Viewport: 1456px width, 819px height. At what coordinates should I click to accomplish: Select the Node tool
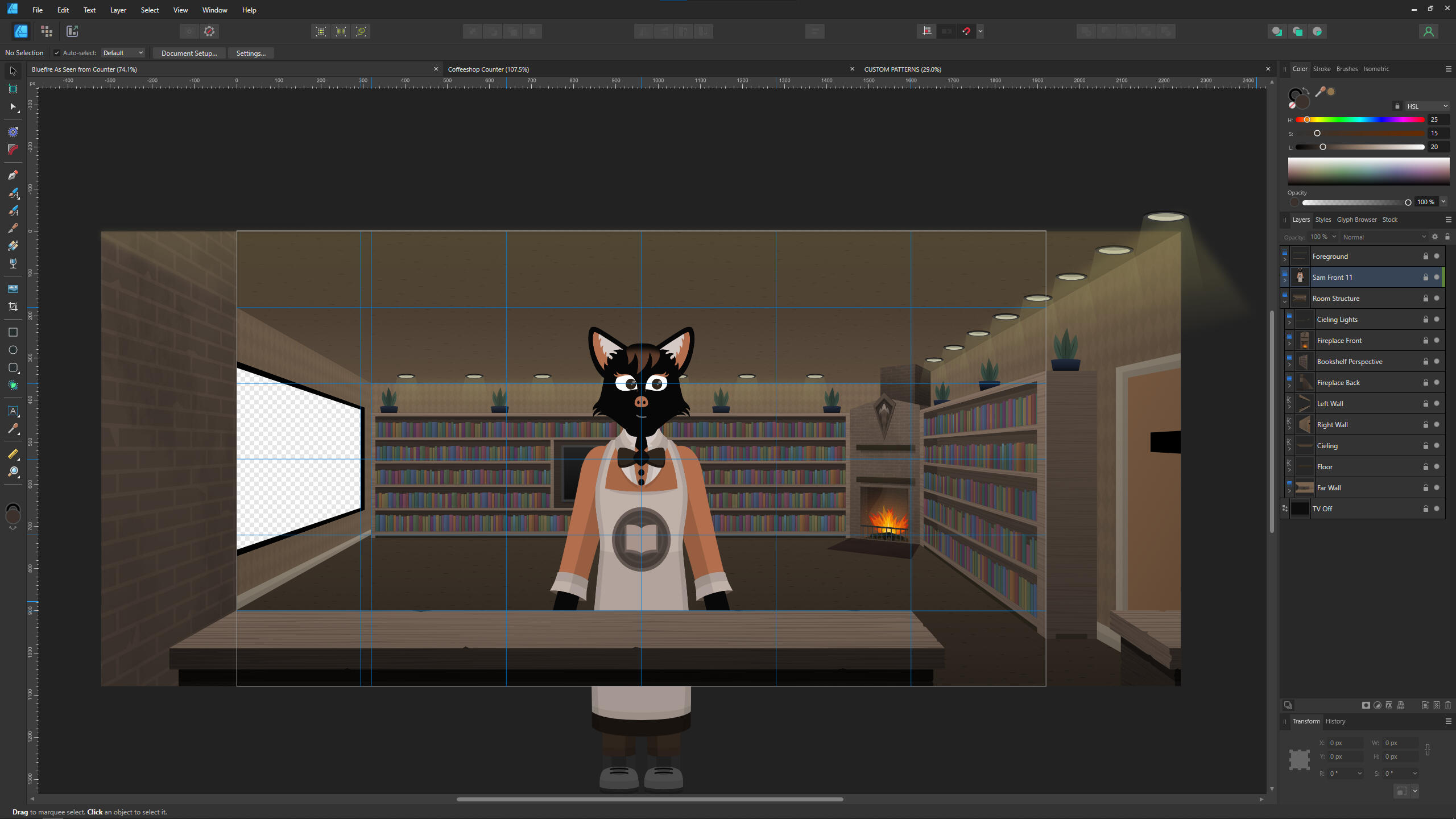(13, 107)
